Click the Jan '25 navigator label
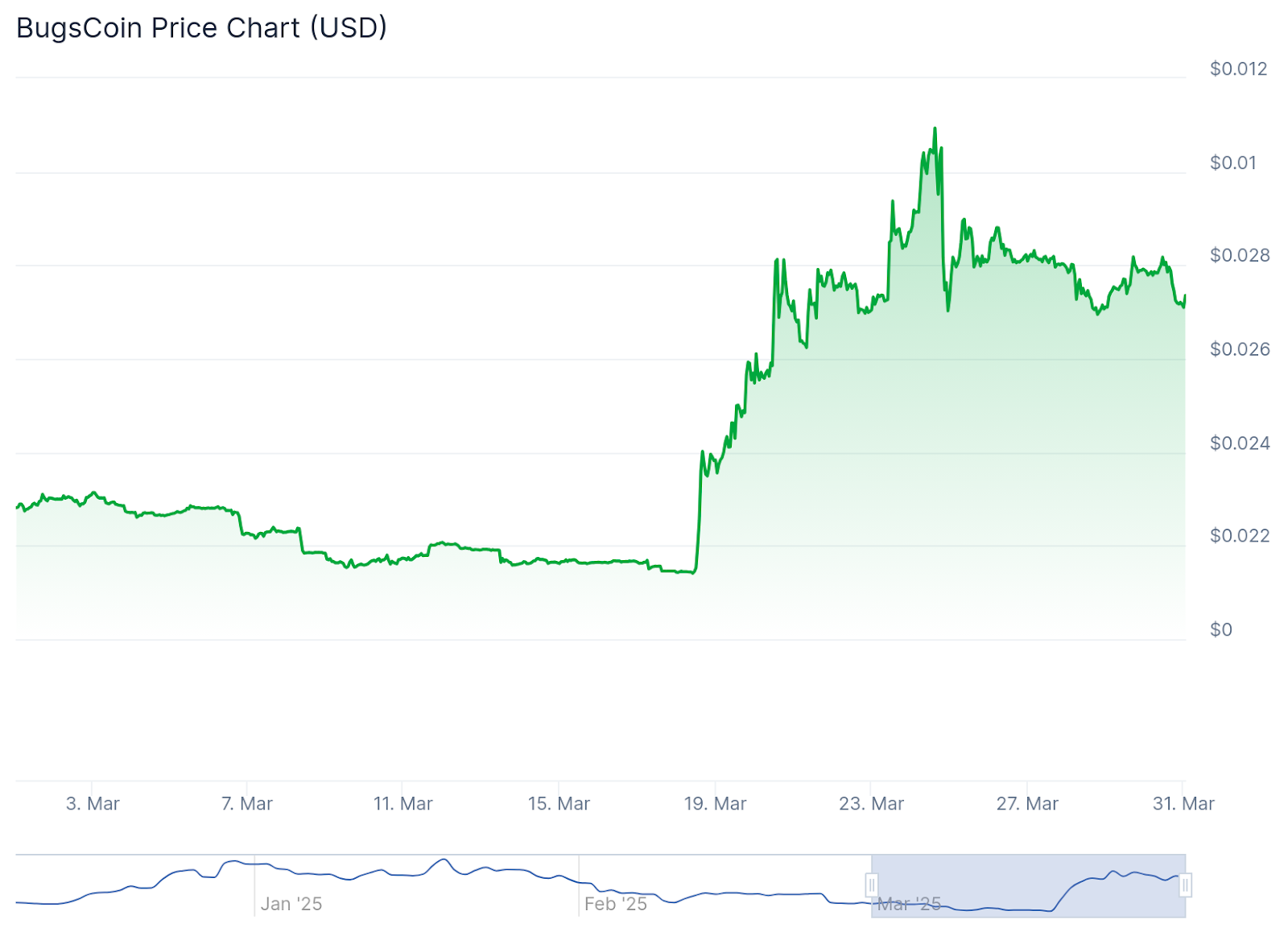The image size is (1288, 940). pos(291,904)
